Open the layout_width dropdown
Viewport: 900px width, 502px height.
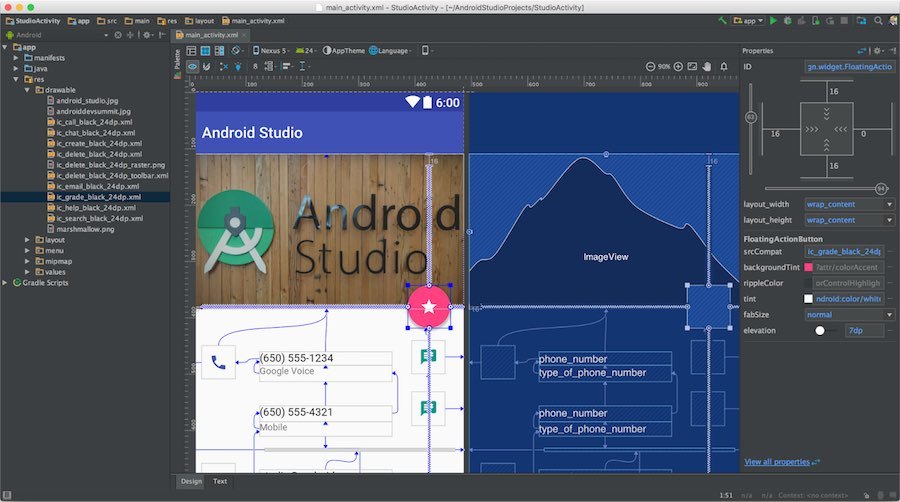click(889, 204)
